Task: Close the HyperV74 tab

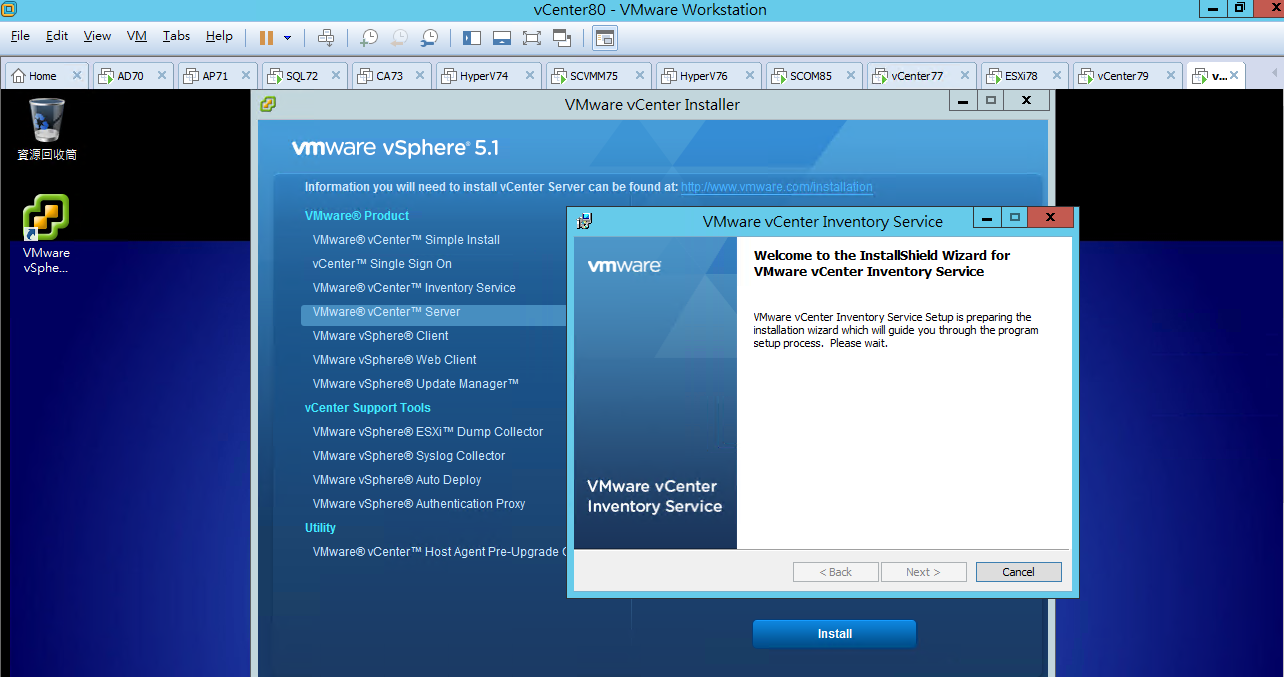Action: (x=531, y=76)
